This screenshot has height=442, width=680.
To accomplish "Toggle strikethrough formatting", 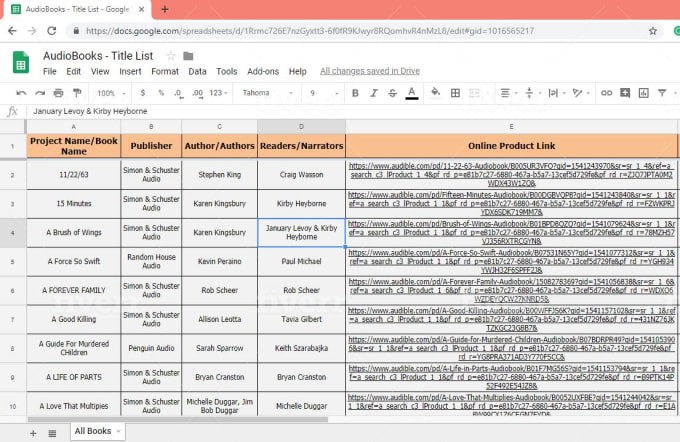I will coord(392,93).
